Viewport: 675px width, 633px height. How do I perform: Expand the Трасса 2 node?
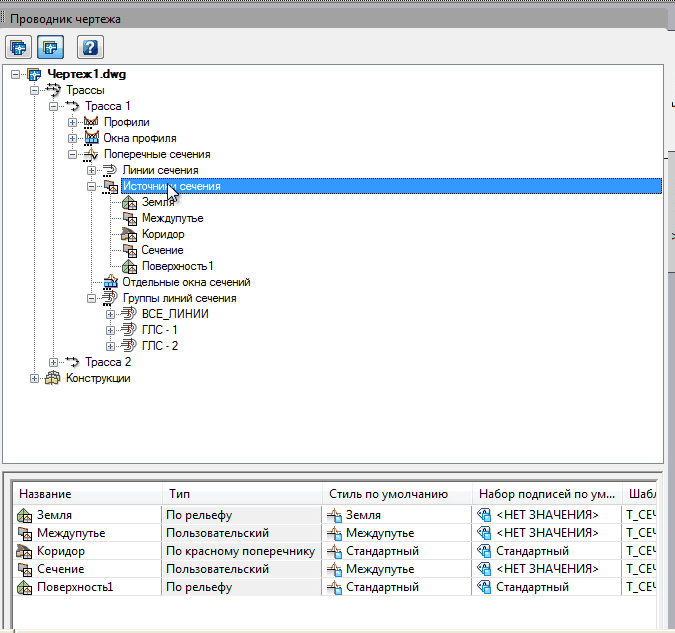click(x=54, y=362)
